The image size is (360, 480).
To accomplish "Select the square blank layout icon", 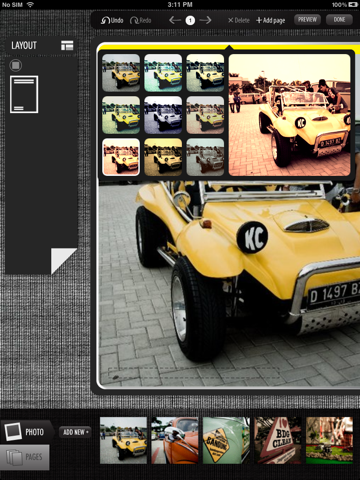I will click(x=15, y=65).
